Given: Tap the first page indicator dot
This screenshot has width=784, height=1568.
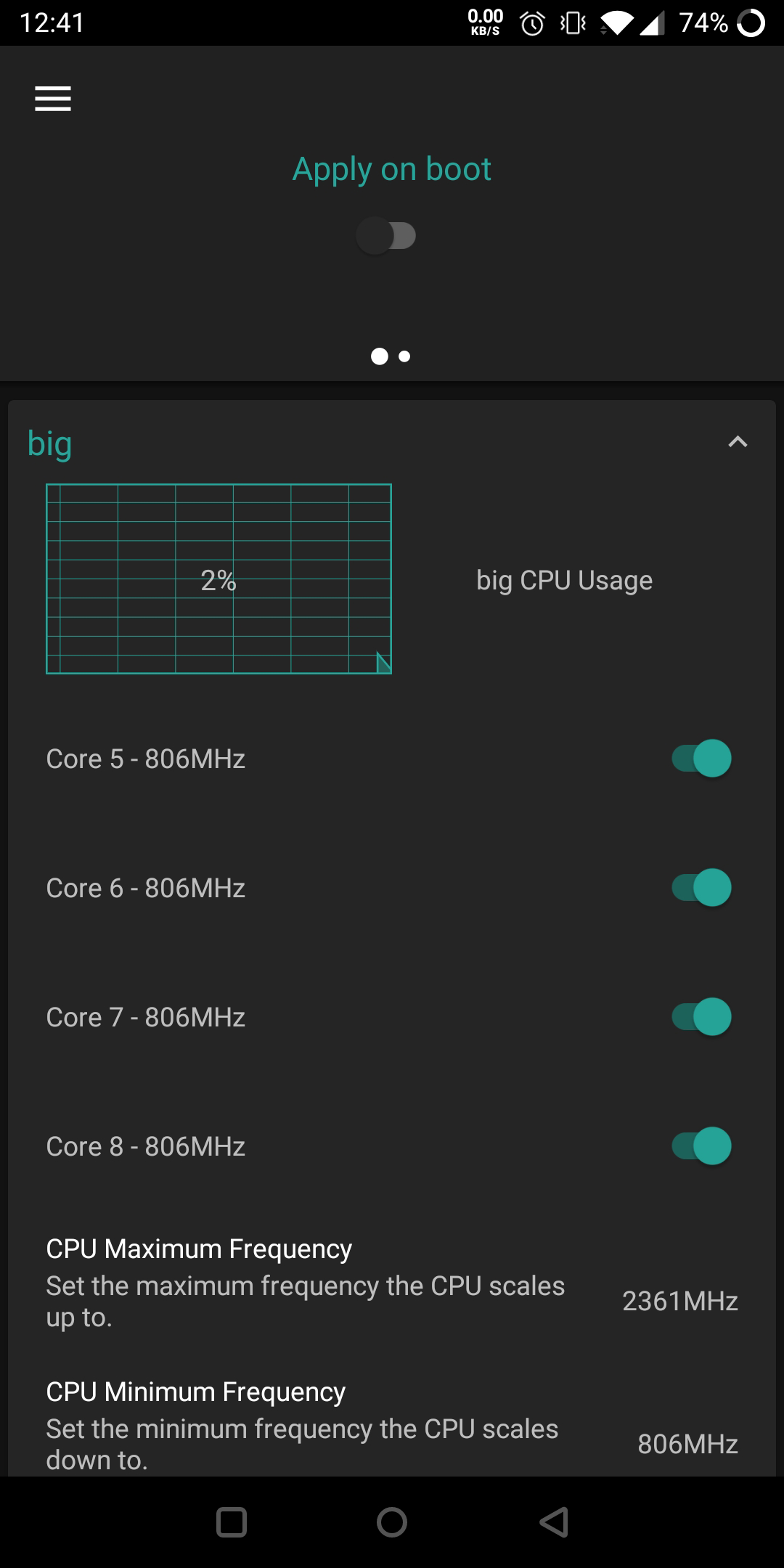Looking at the screenshot, I should pyautogui.click(x=379, y=356).
